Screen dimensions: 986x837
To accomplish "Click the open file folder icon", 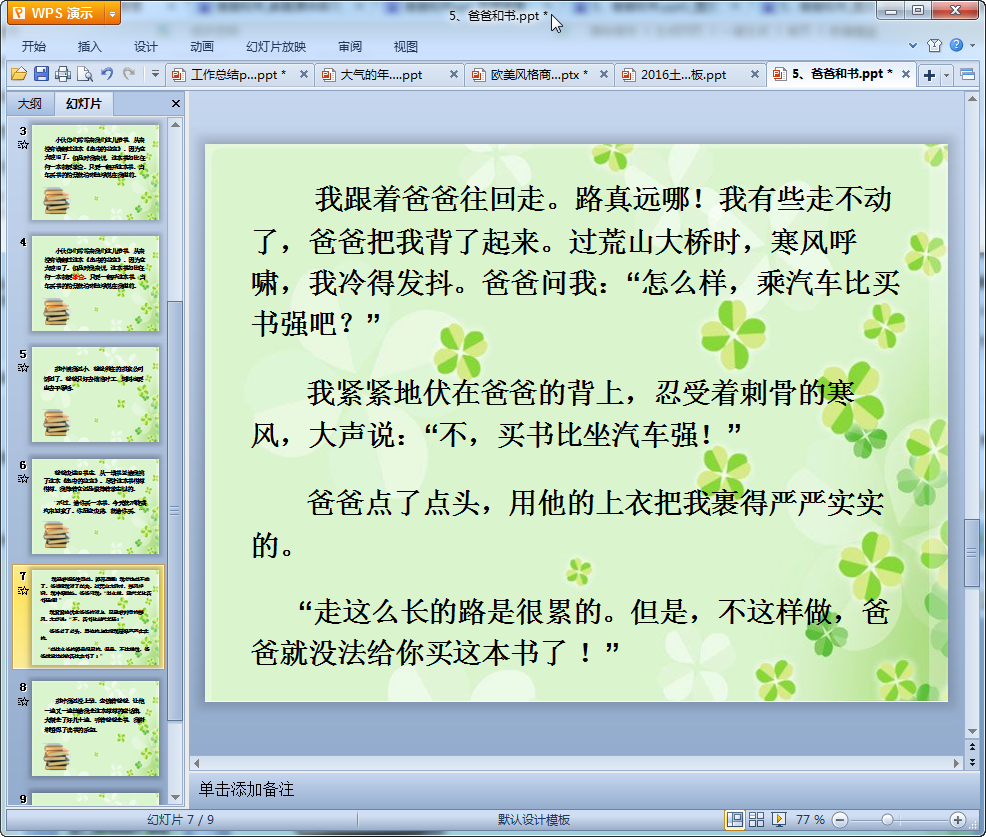I will [19, 74].
